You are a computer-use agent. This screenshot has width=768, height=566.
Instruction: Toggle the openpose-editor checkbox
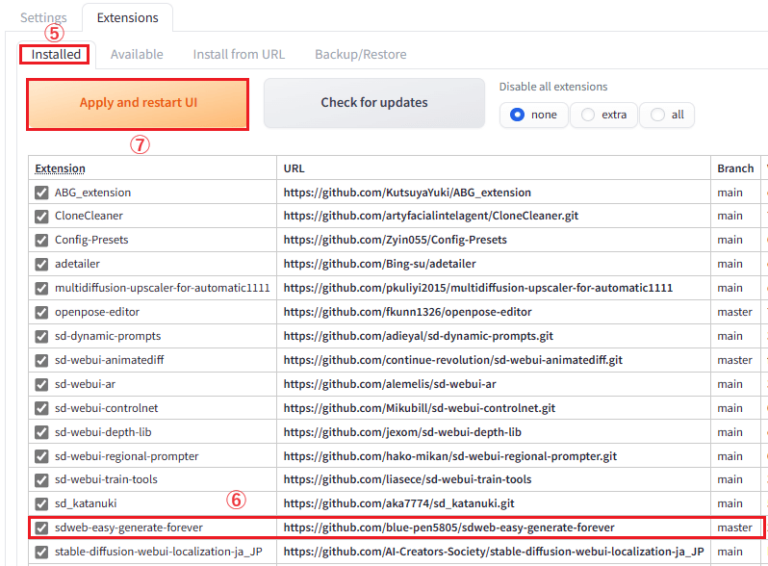[41, 312]
